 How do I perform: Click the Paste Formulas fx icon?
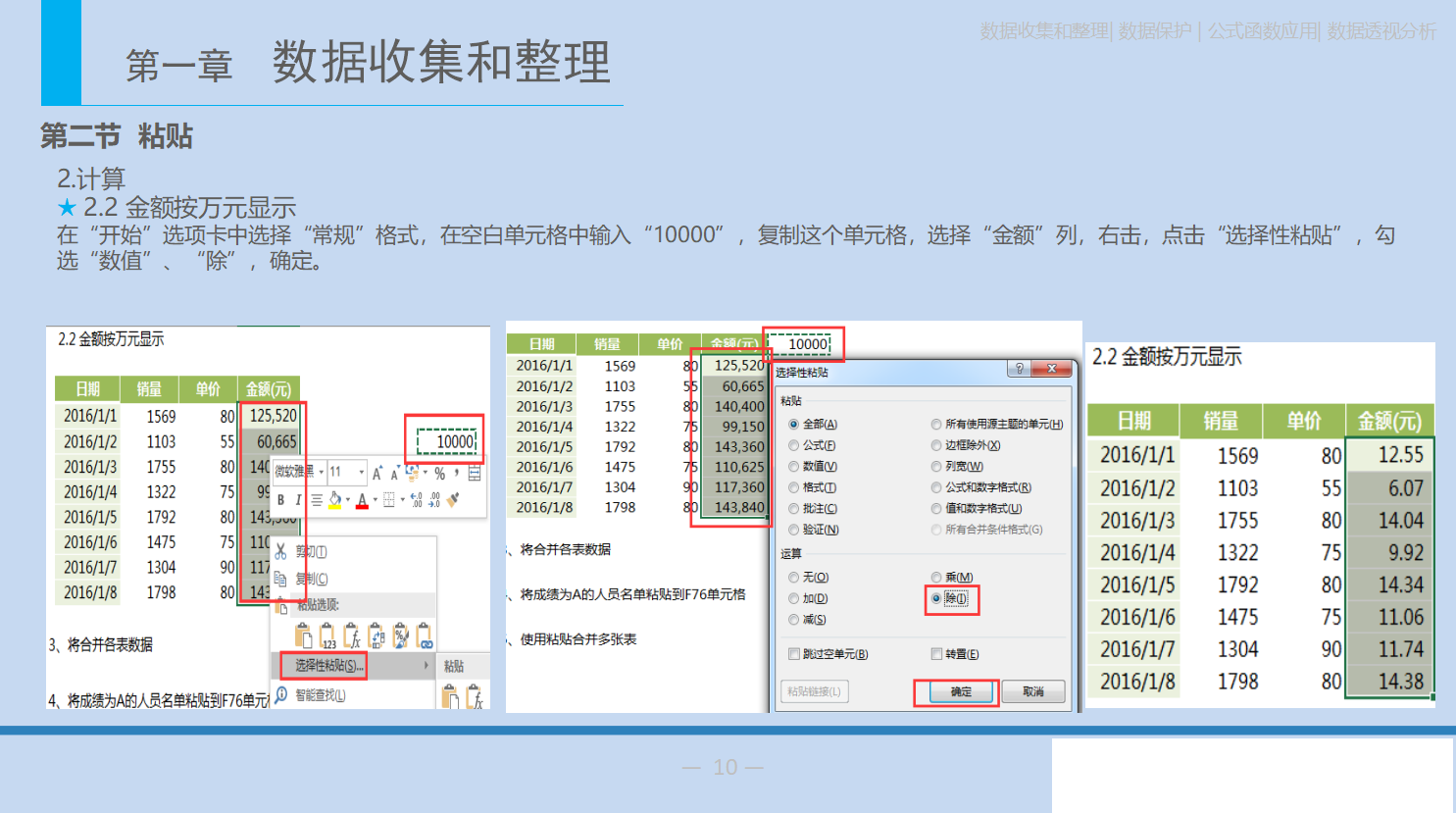(x=352, y=636)
